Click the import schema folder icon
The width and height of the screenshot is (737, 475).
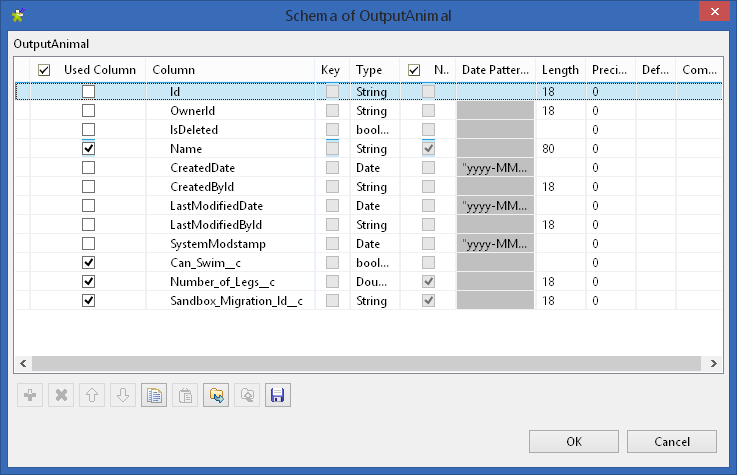tap(216, 395)
